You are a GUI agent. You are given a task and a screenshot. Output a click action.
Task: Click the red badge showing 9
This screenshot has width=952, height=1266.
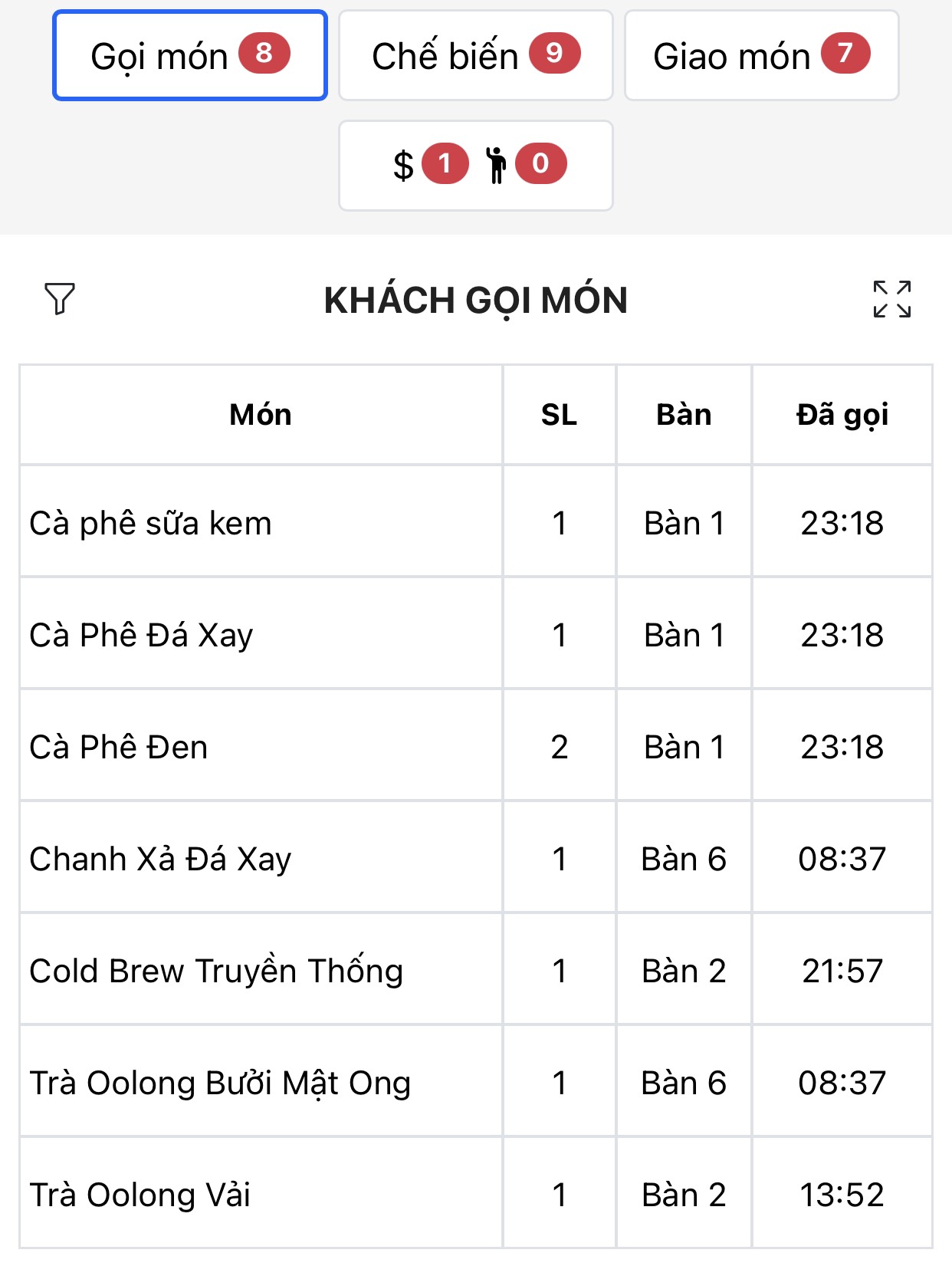(554, 54)
